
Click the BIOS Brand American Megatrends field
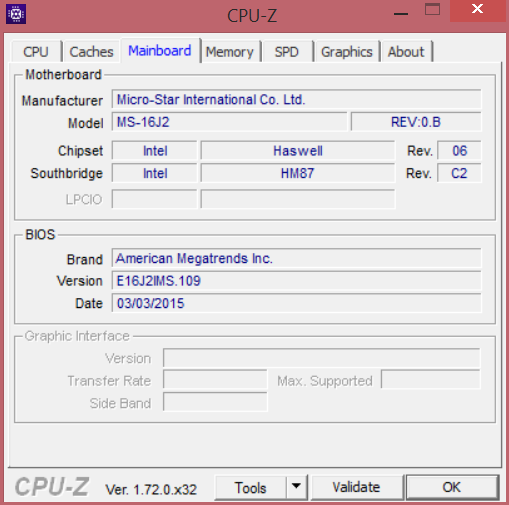pyautogui.click(x=296, y=258)
